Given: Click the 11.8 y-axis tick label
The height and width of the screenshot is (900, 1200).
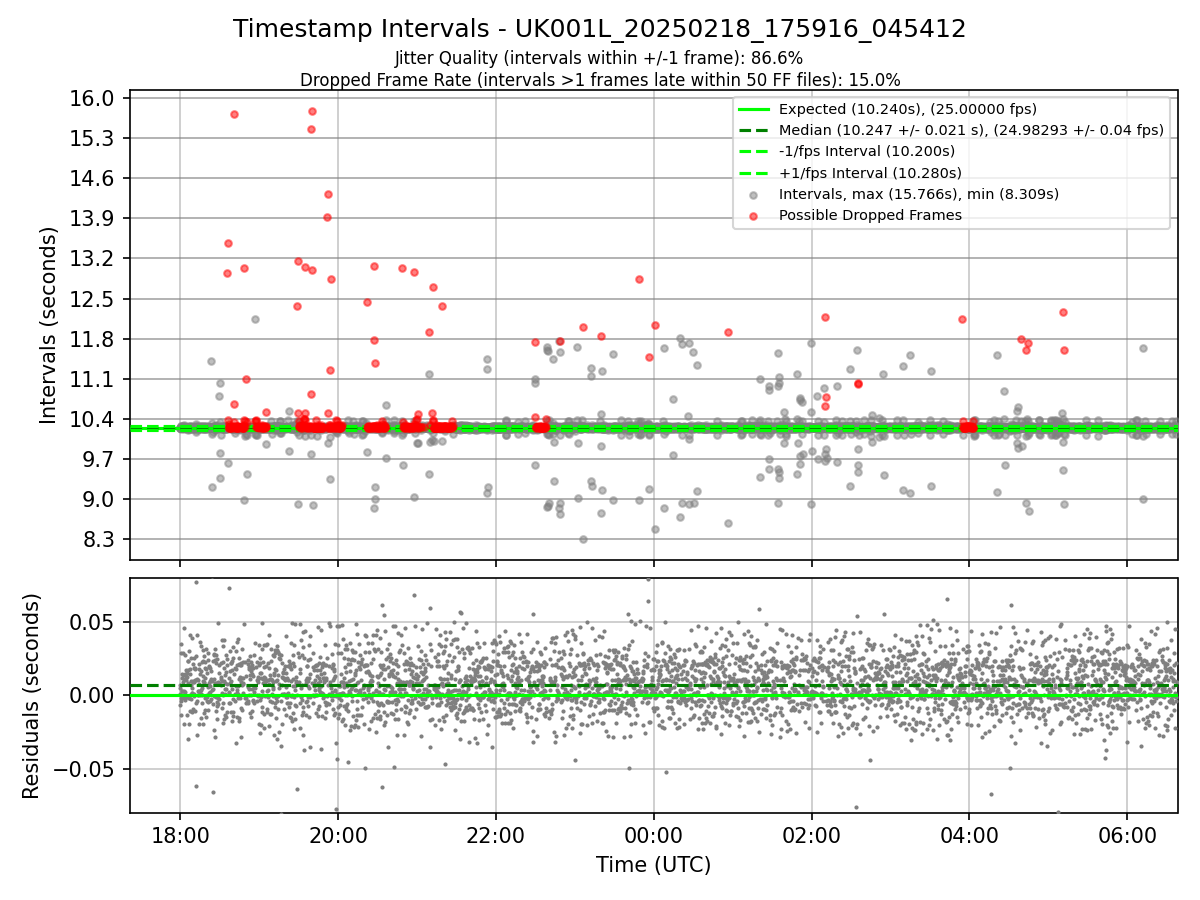Looking at the screenshot, I should tap(94, 339).
